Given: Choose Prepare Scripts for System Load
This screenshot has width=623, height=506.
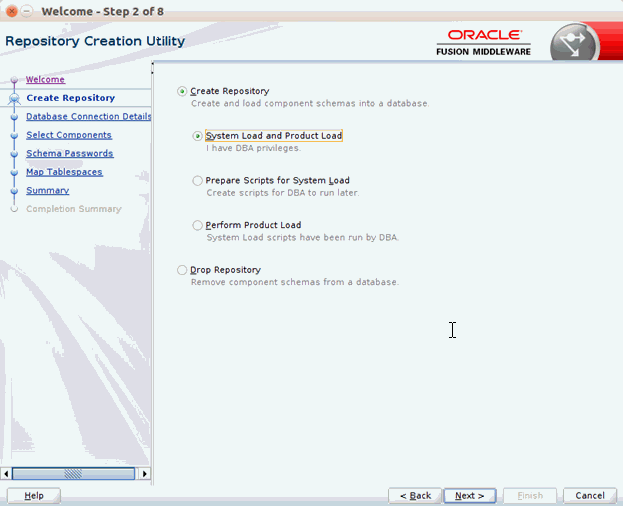Looking at the screenshot, I should point(197,181).
